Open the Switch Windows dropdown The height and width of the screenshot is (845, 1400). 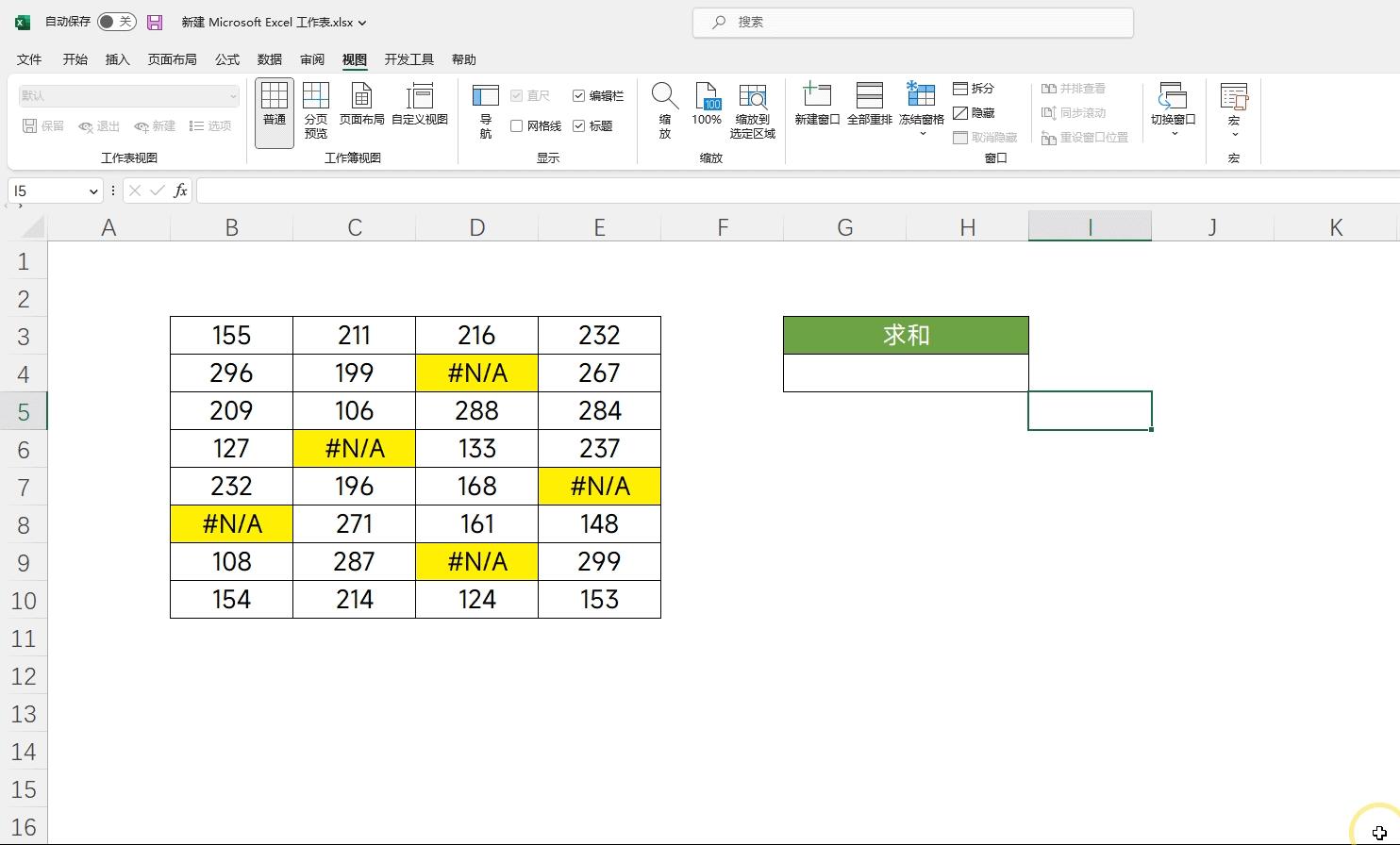coord(1173,133)
